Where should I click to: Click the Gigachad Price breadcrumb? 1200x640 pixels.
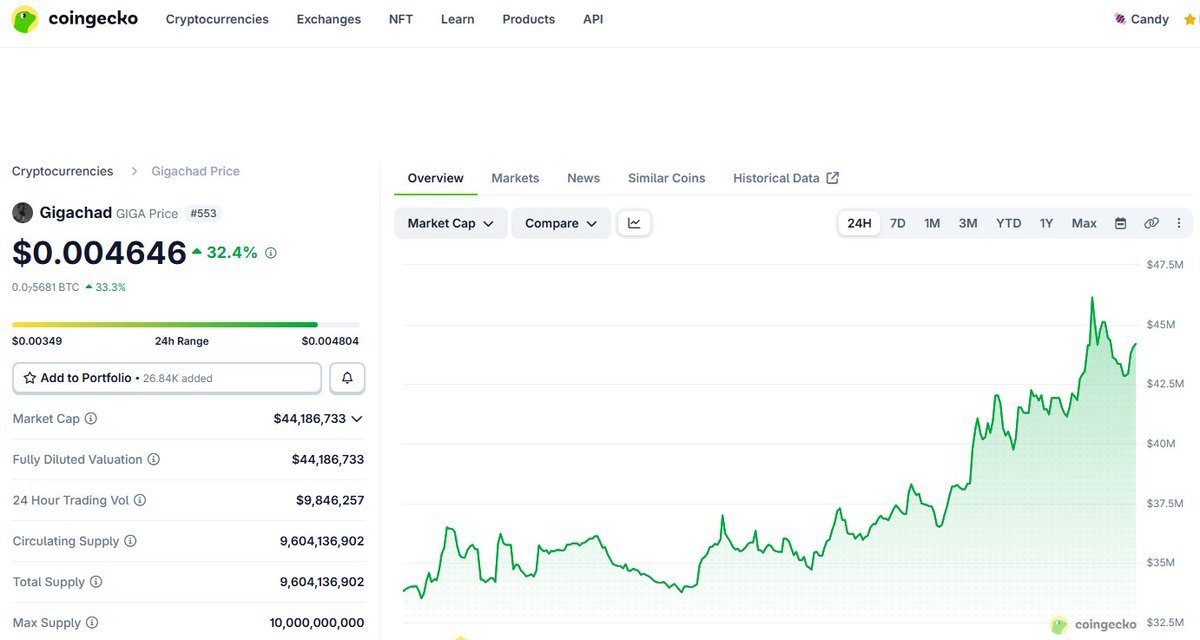pos(196,171)
